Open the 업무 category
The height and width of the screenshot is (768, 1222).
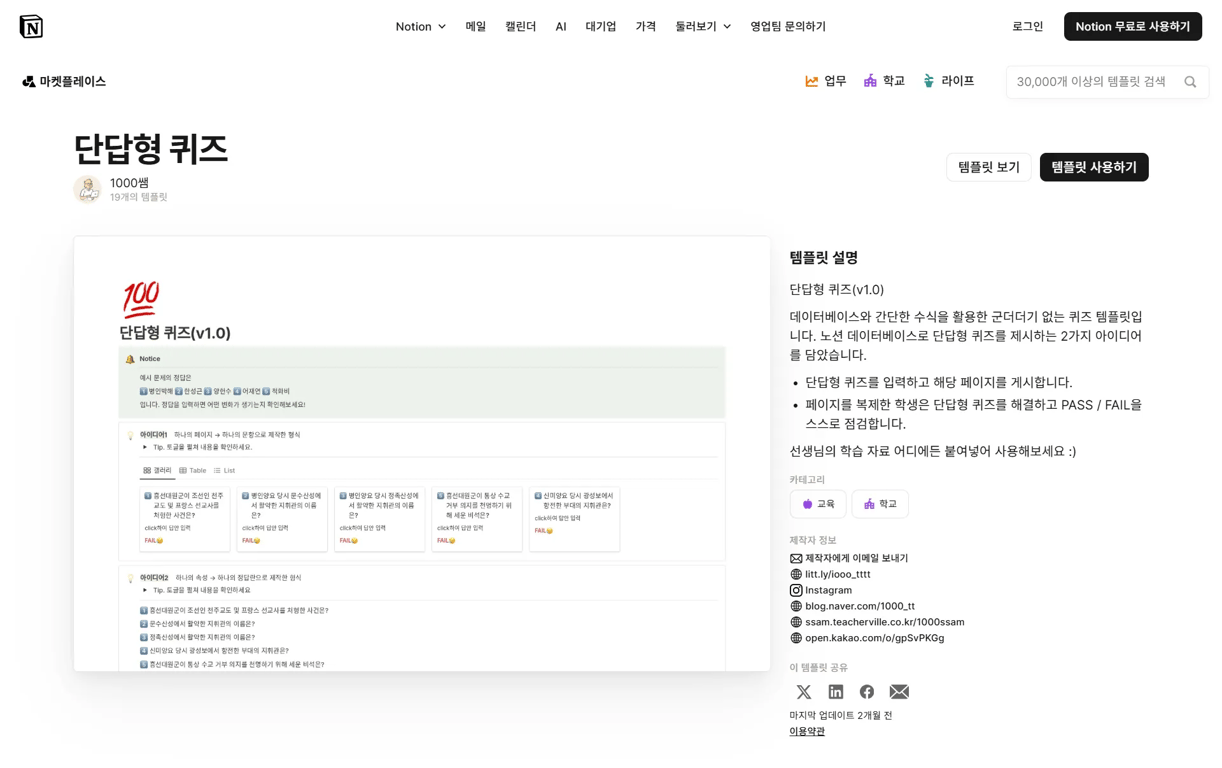click(x=826, y=81)
